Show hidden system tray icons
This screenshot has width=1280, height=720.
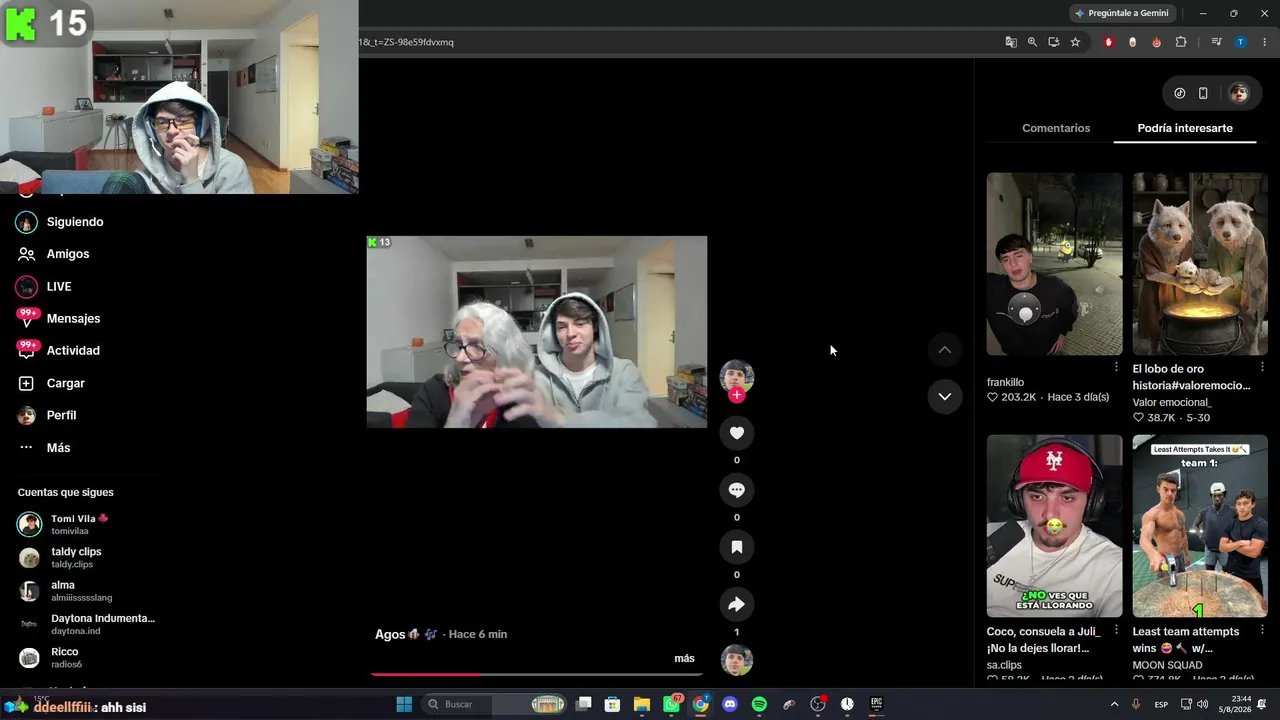pyautogui.click(x=1114, y=704)
